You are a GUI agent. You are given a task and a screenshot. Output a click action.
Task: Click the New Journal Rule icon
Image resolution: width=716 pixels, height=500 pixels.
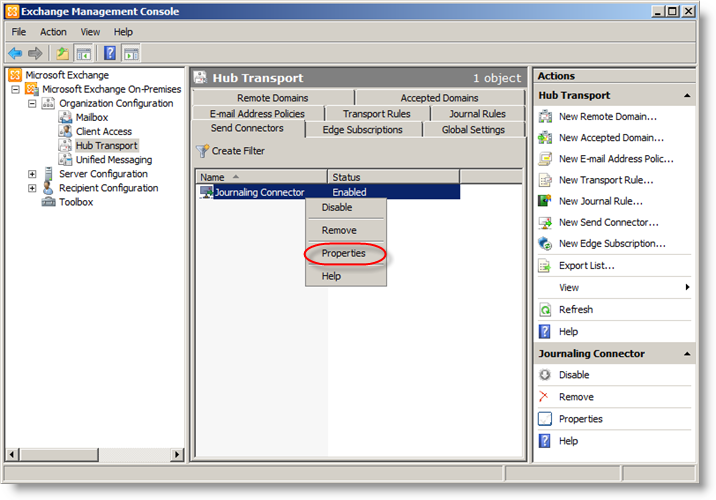point(545,201)
